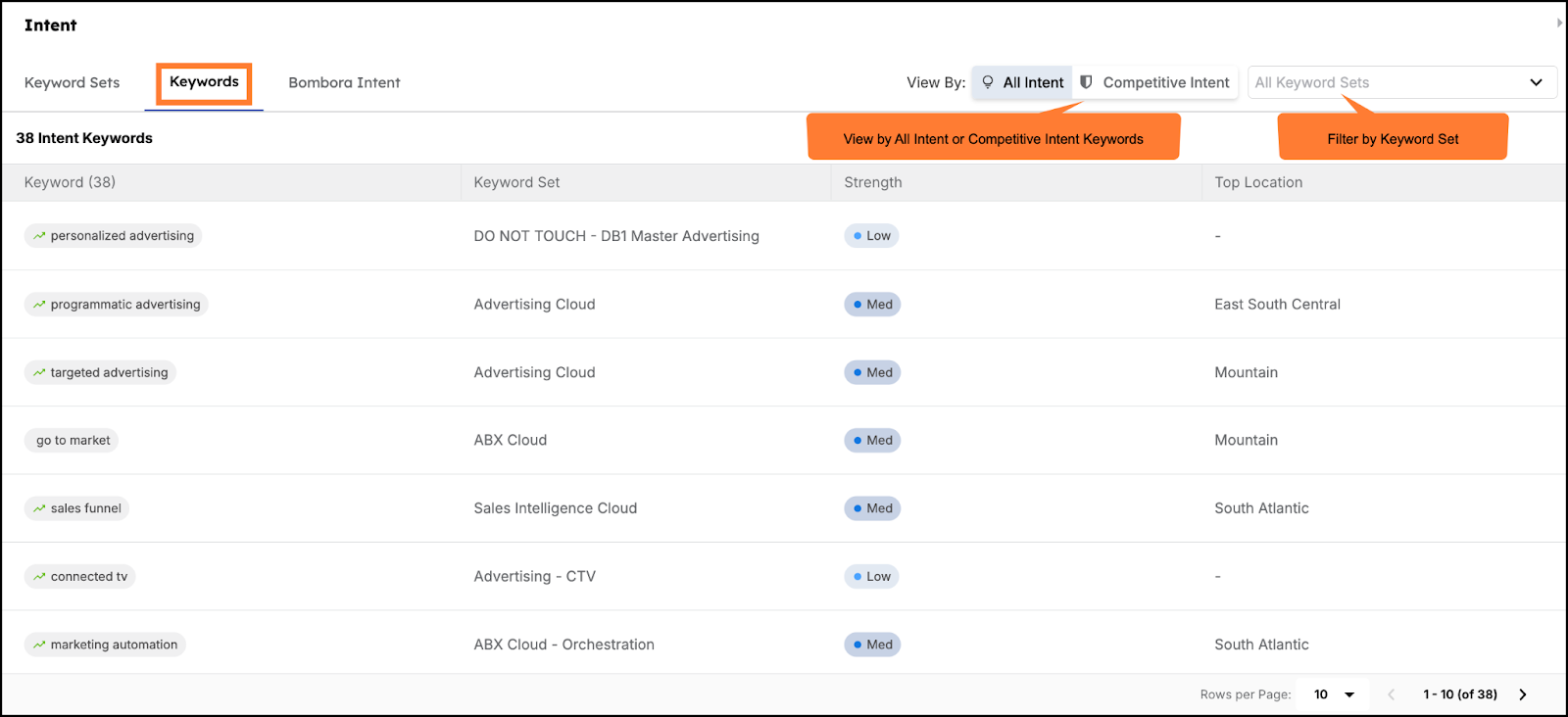The height and width of the screenshot is (717, 1568).
Task: Switch to the Bombora Intent tab
Action: [x=344, y=82]
